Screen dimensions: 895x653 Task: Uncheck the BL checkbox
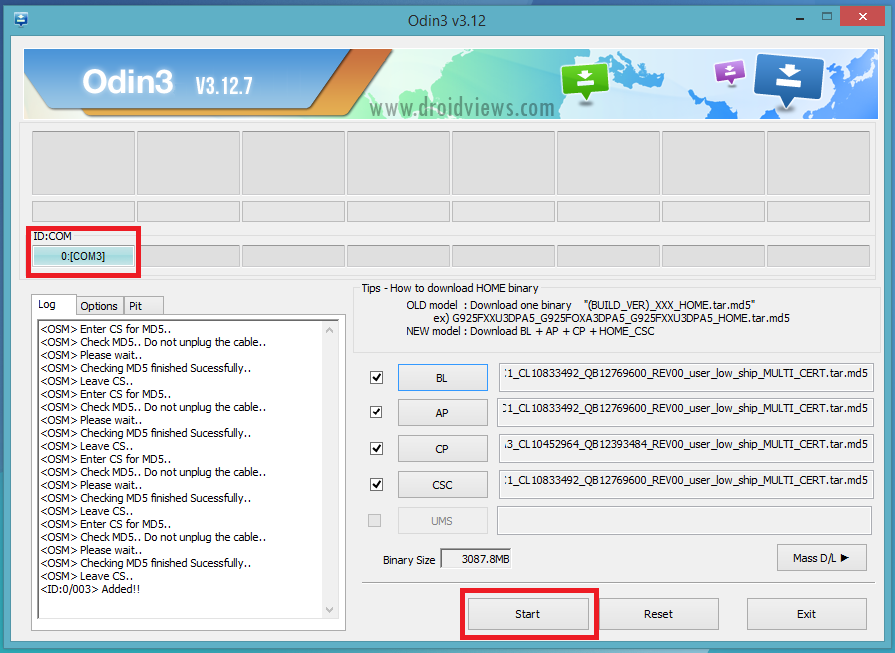tap(376, 377)
